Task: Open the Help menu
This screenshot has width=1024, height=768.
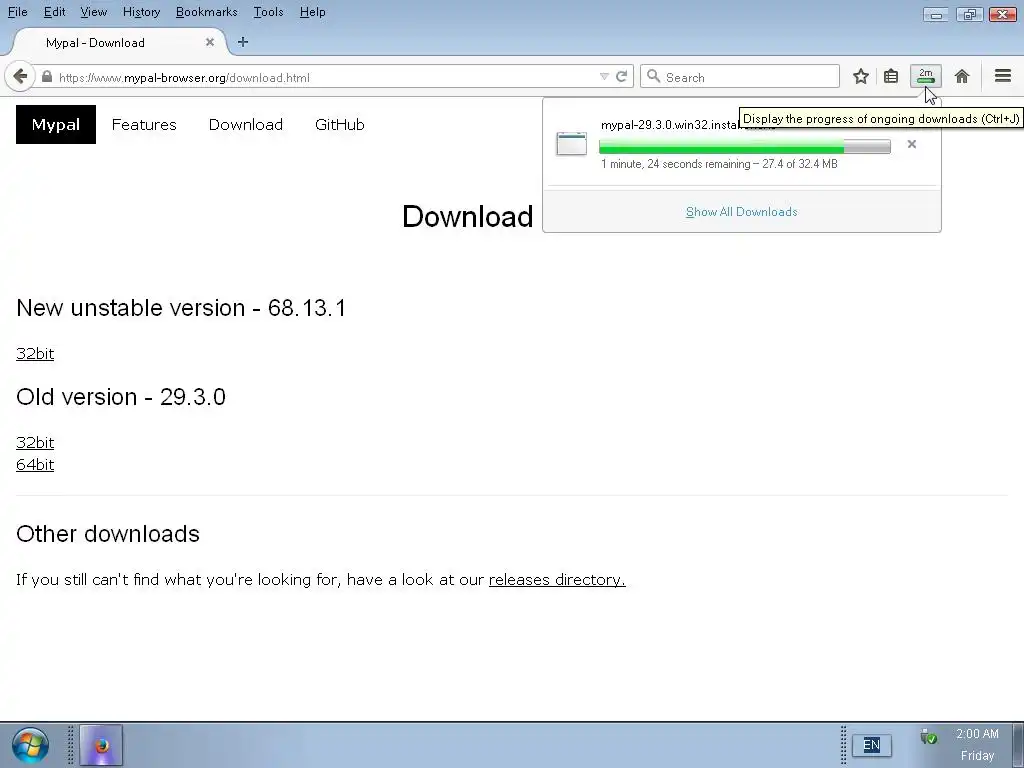Action: pos(312,12)
